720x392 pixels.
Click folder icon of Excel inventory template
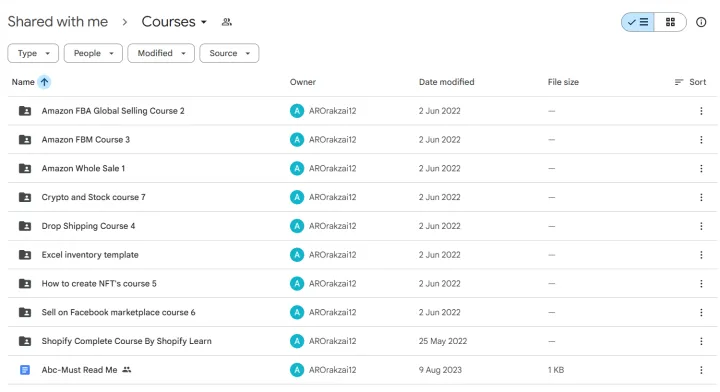click(25, 255)
